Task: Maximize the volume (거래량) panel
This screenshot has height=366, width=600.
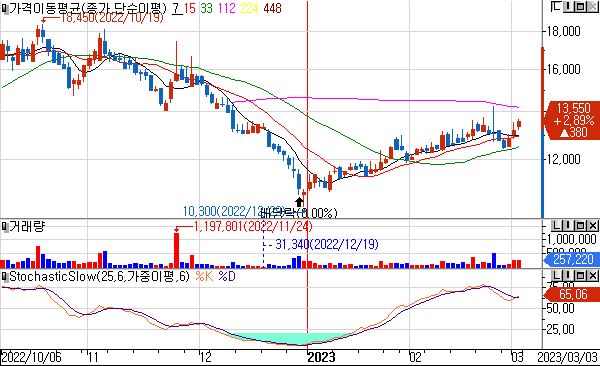Action: [x=580, y=226]
